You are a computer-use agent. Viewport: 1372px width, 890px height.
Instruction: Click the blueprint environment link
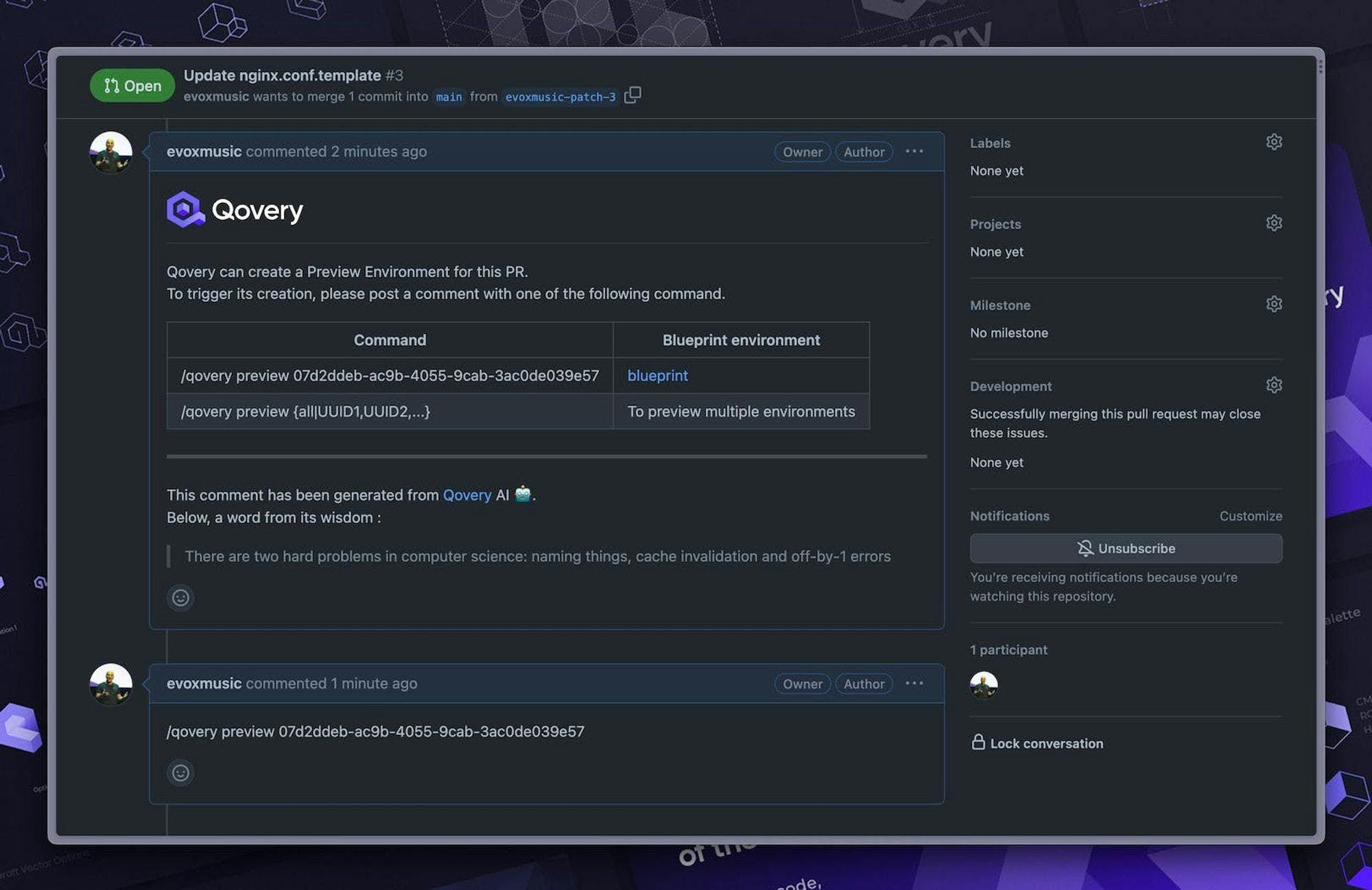tap(656, 375)
